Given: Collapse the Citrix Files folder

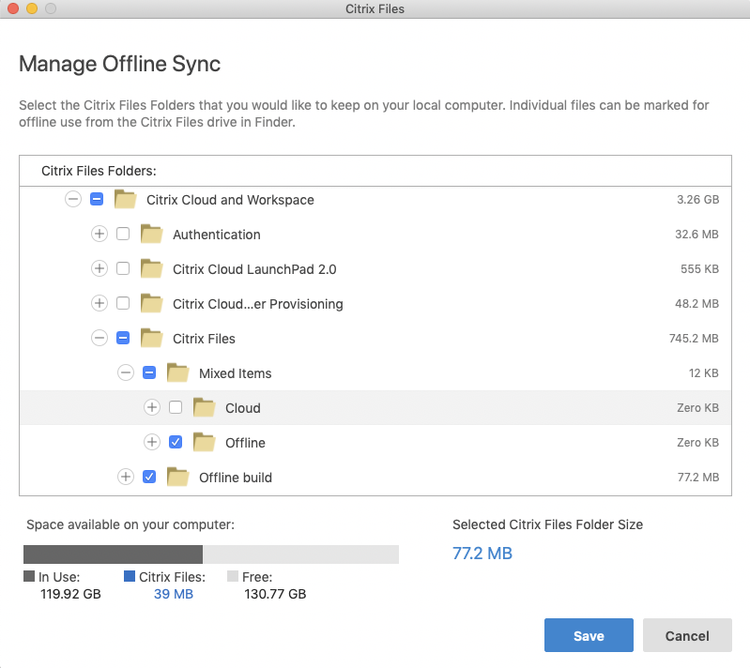Looking at the screenshot, I should 99,338.
